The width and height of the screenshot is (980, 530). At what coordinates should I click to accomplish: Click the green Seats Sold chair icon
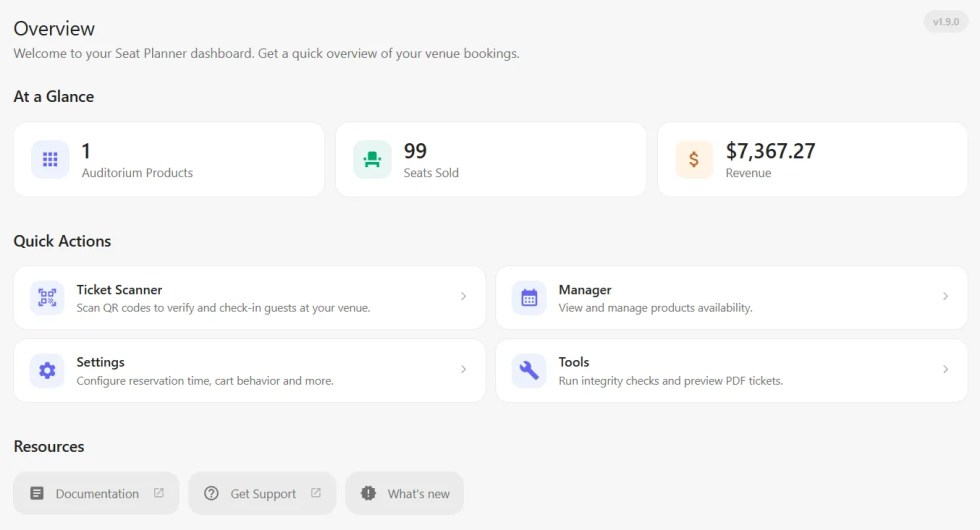point(372,159)
